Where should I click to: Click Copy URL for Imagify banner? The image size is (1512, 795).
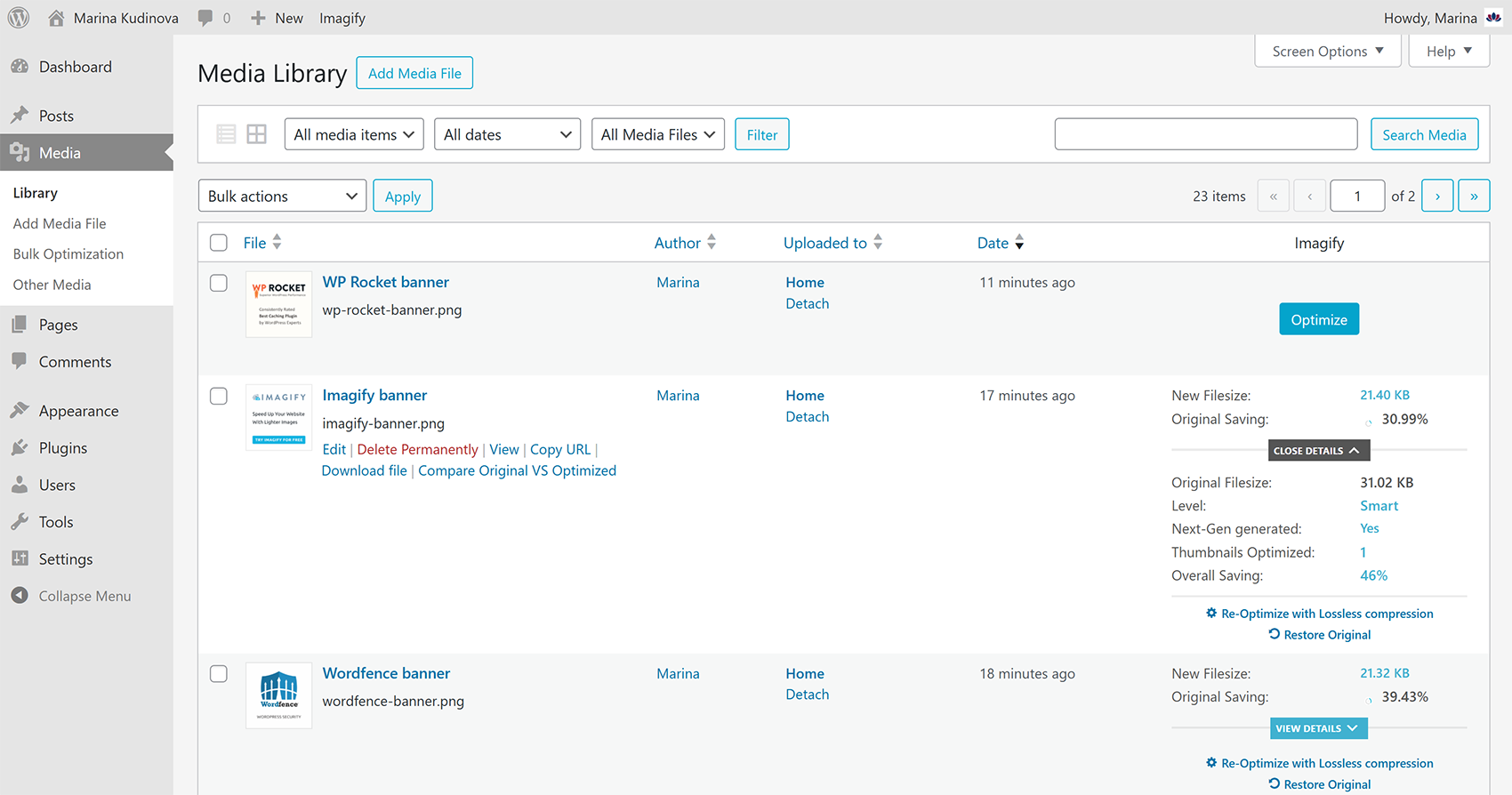[560, 449]
